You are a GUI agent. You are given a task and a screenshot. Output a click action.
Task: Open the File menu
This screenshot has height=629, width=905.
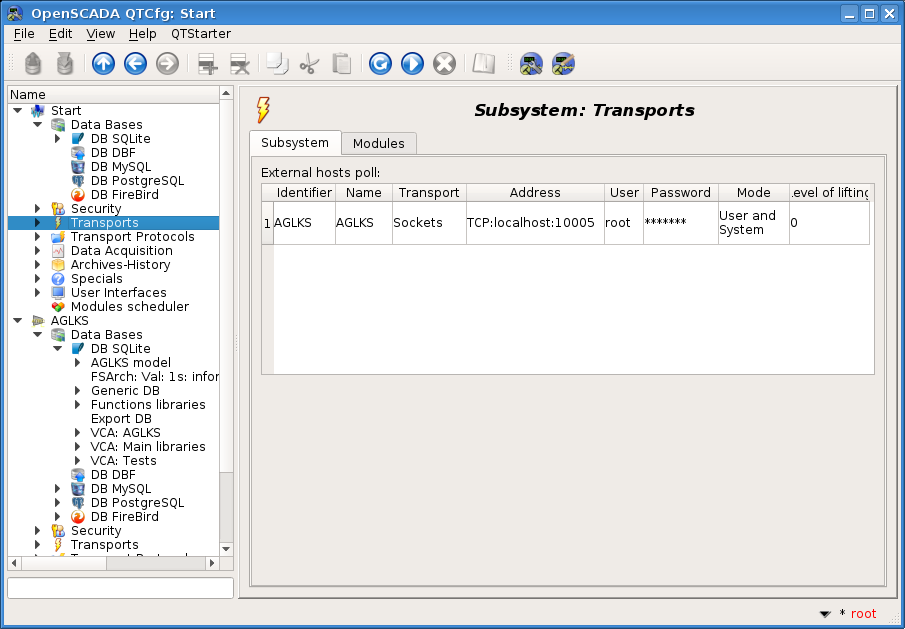pos(24,33)
